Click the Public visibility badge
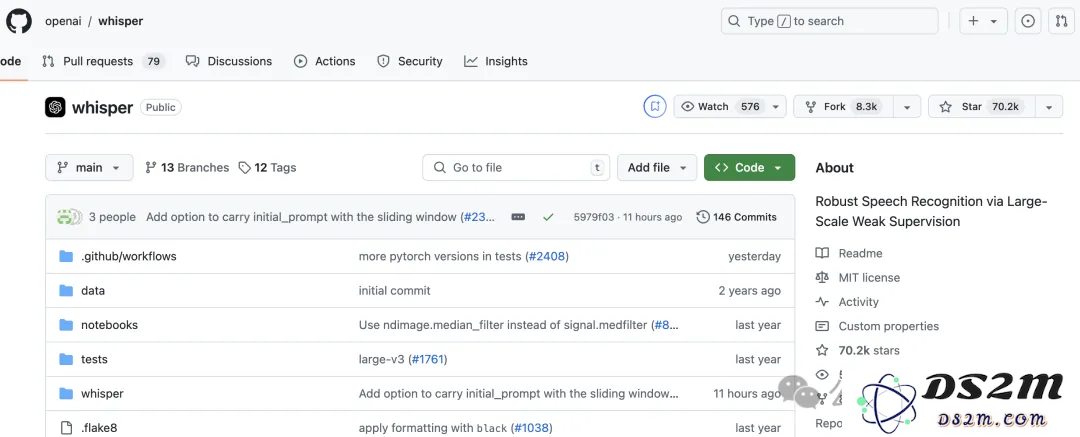 pyautogui.click(x=160, y=108)
